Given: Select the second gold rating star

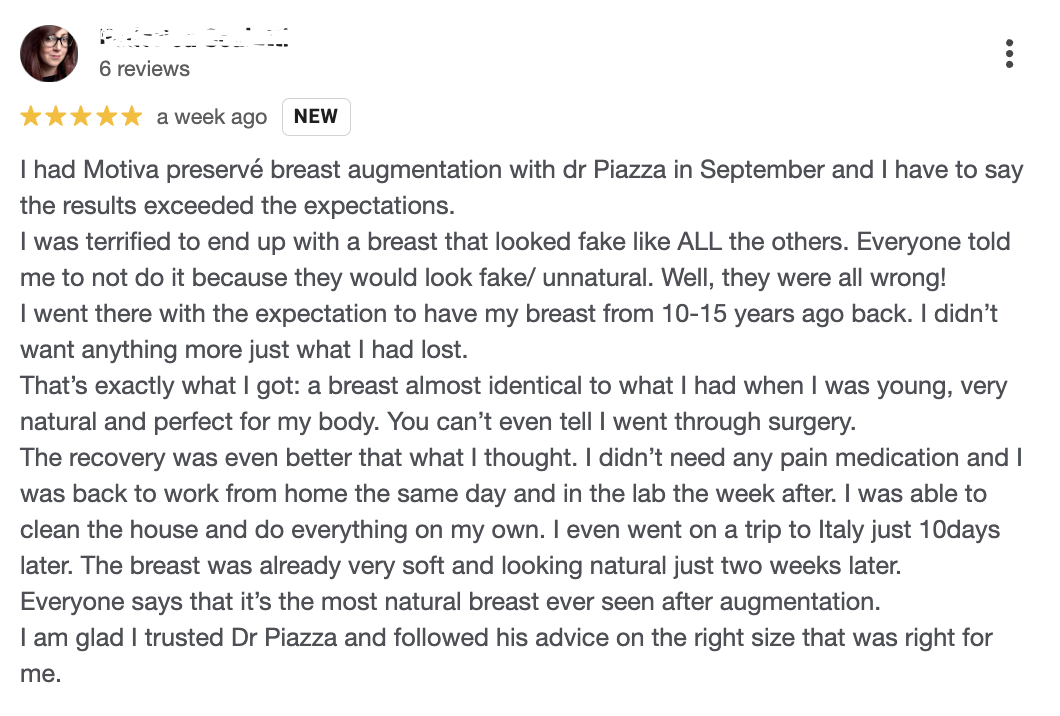Looking at the screenshot, I should [54, 116].
